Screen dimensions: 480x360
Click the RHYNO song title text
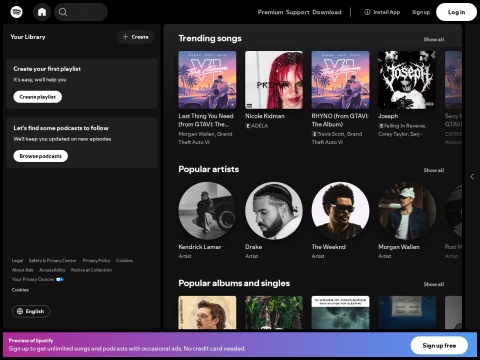pos(340,120)
